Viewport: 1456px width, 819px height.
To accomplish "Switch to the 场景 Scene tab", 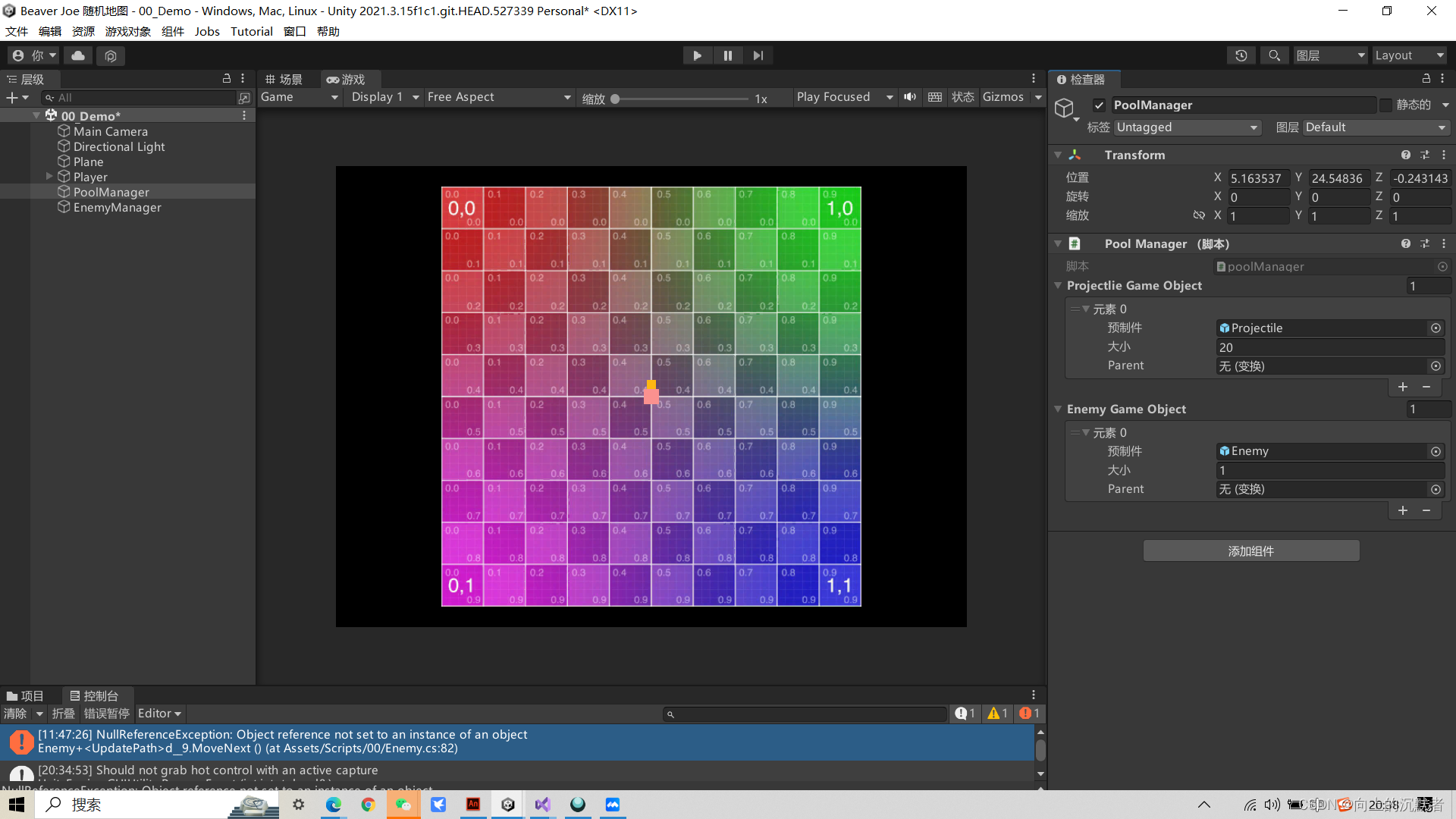I will [284, 78].
